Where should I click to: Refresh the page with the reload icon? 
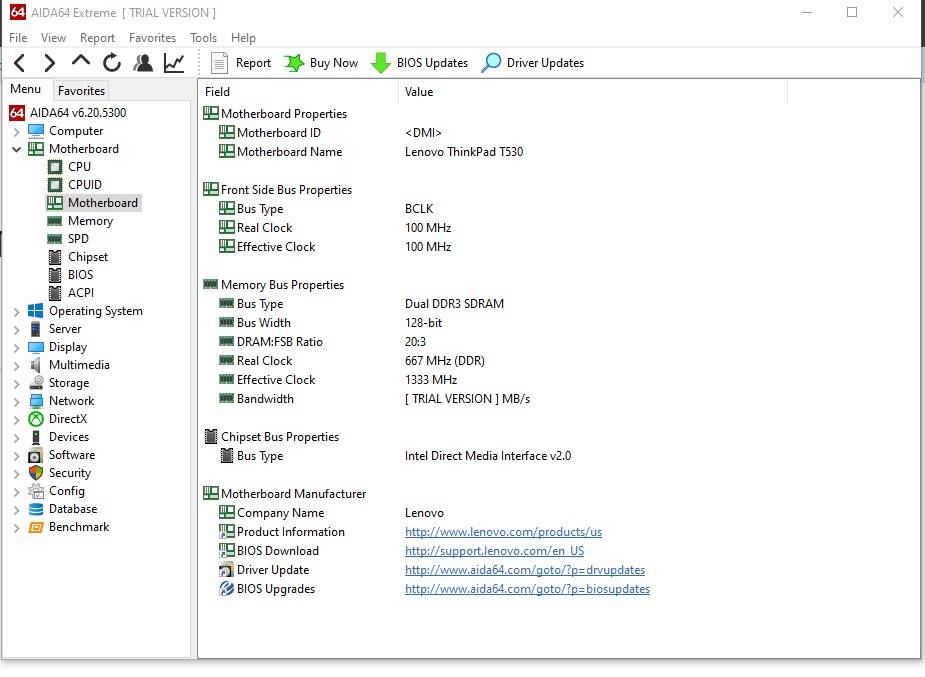[111, 63]
